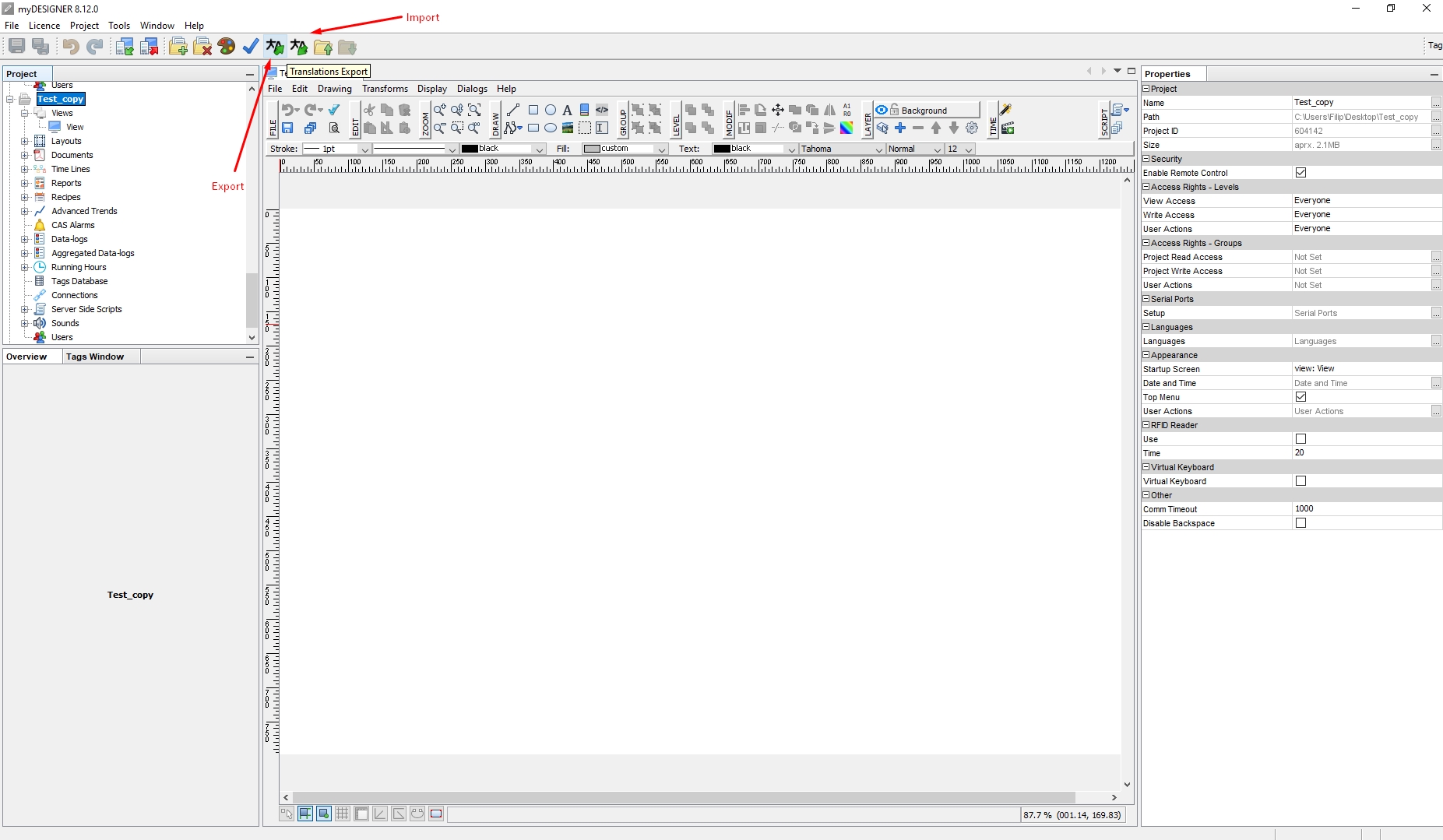Click the Translations Import toolbar icon
The height and width of the screenshot is (840, 1443).
299,47
